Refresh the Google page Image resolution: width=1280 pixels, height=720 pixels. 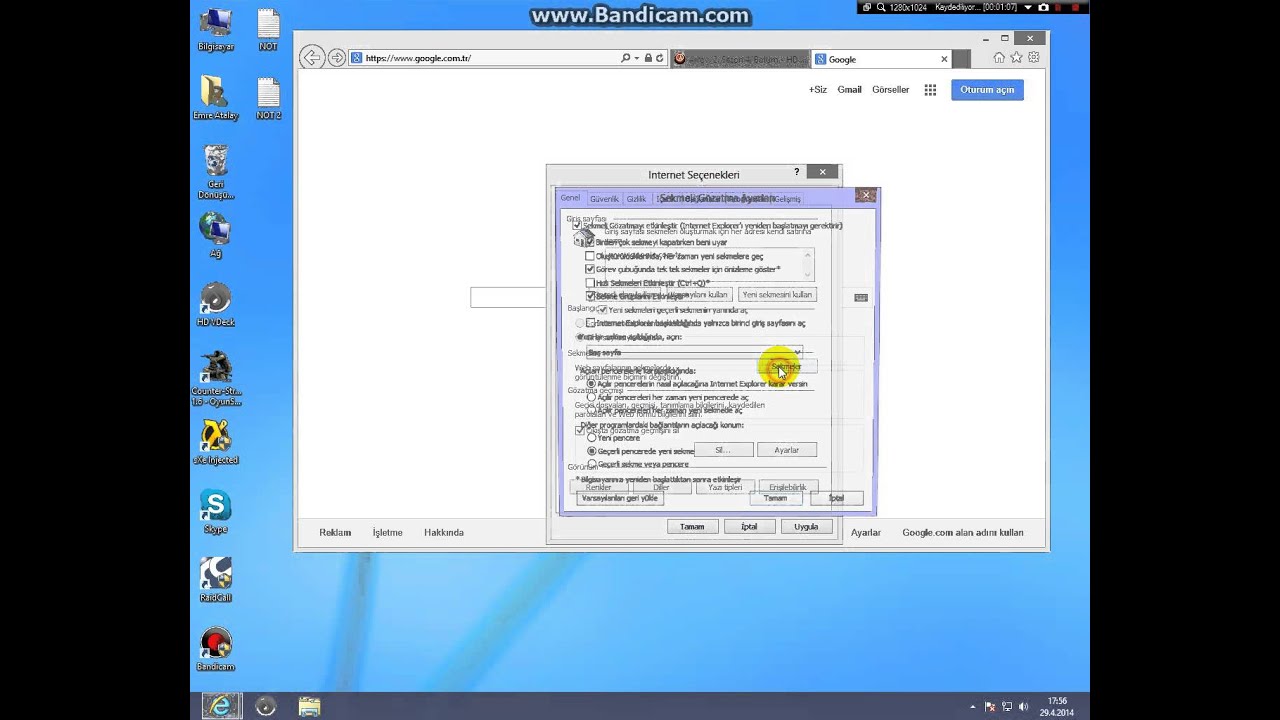(x=660, y=58)
